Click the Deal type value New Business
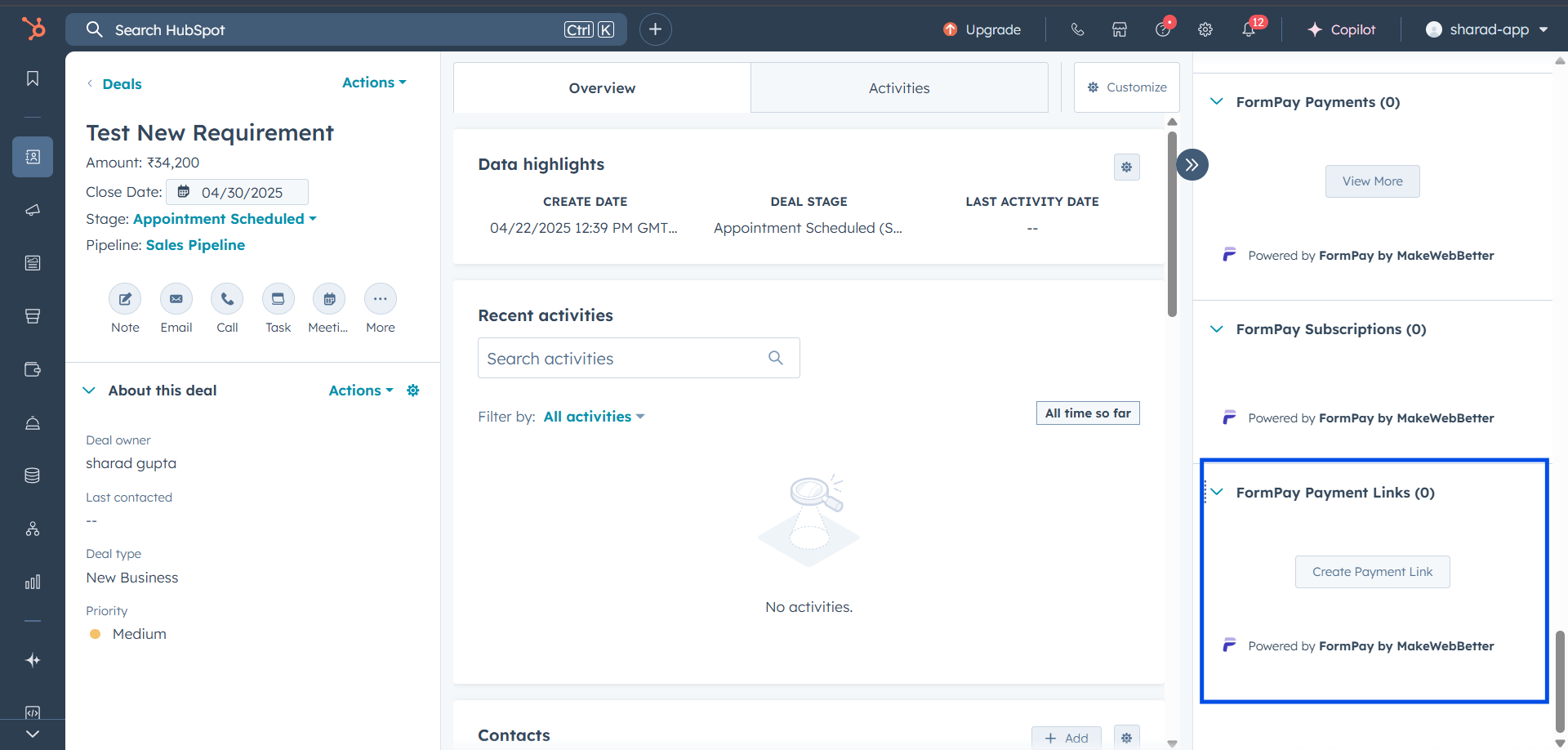 coord(132,578)
